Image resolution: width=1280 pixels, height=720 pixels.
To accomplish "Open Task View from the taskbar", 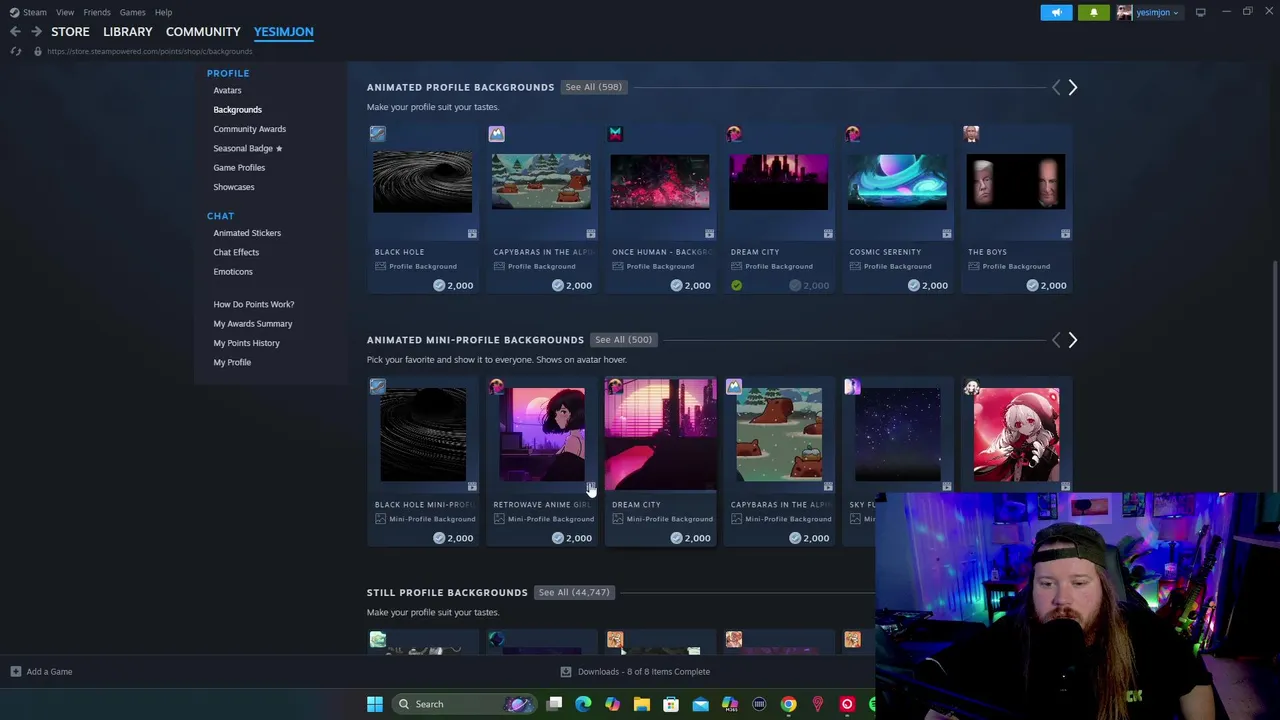I will pyautogui.click(x=554, y=704).
